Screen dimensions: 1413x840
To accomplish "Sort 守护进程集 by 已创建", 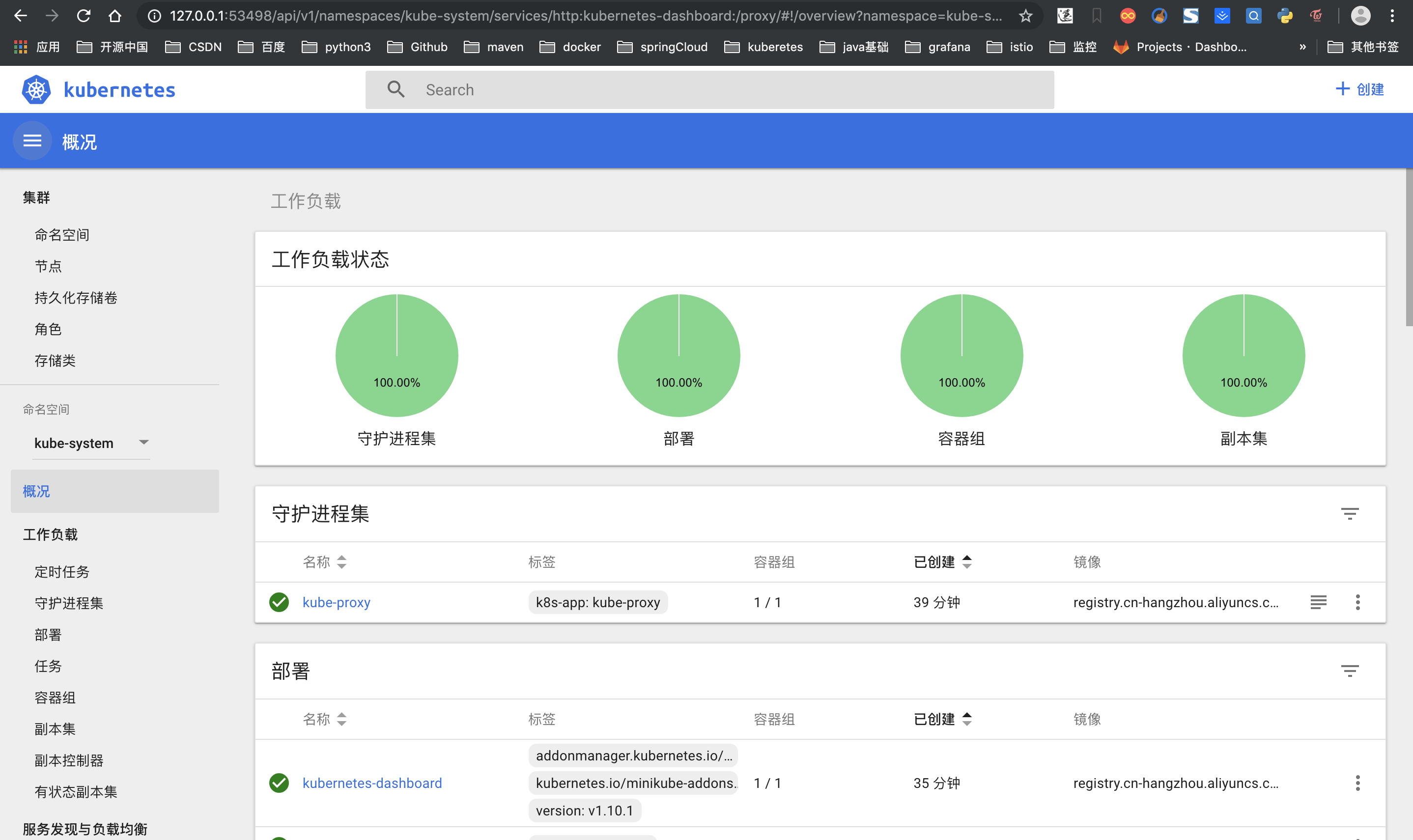I will click(x=942, y=562).
